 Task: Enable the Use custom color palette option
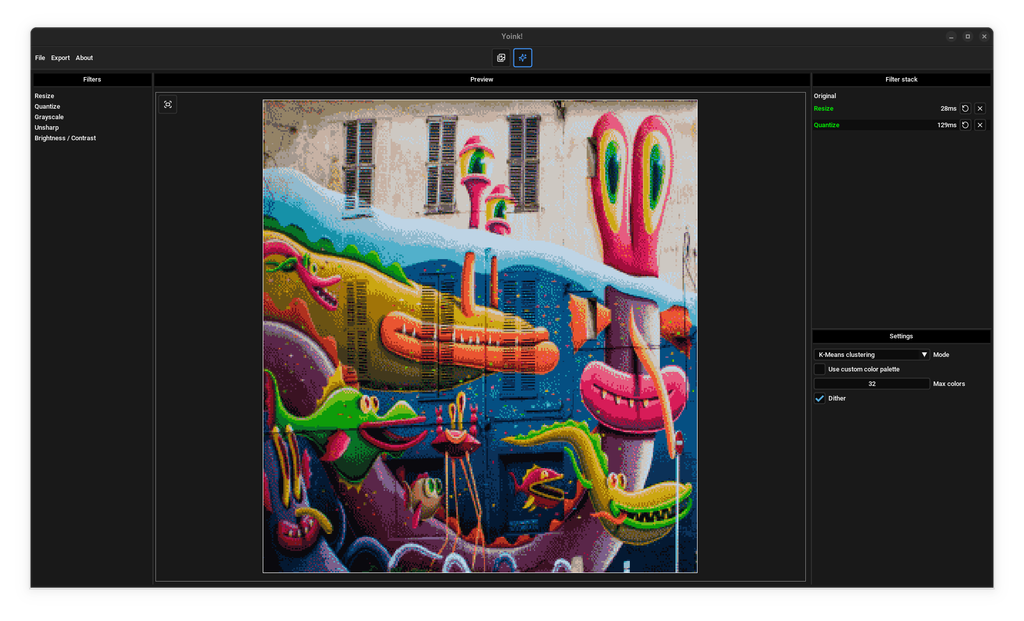[x=820, y=368]
